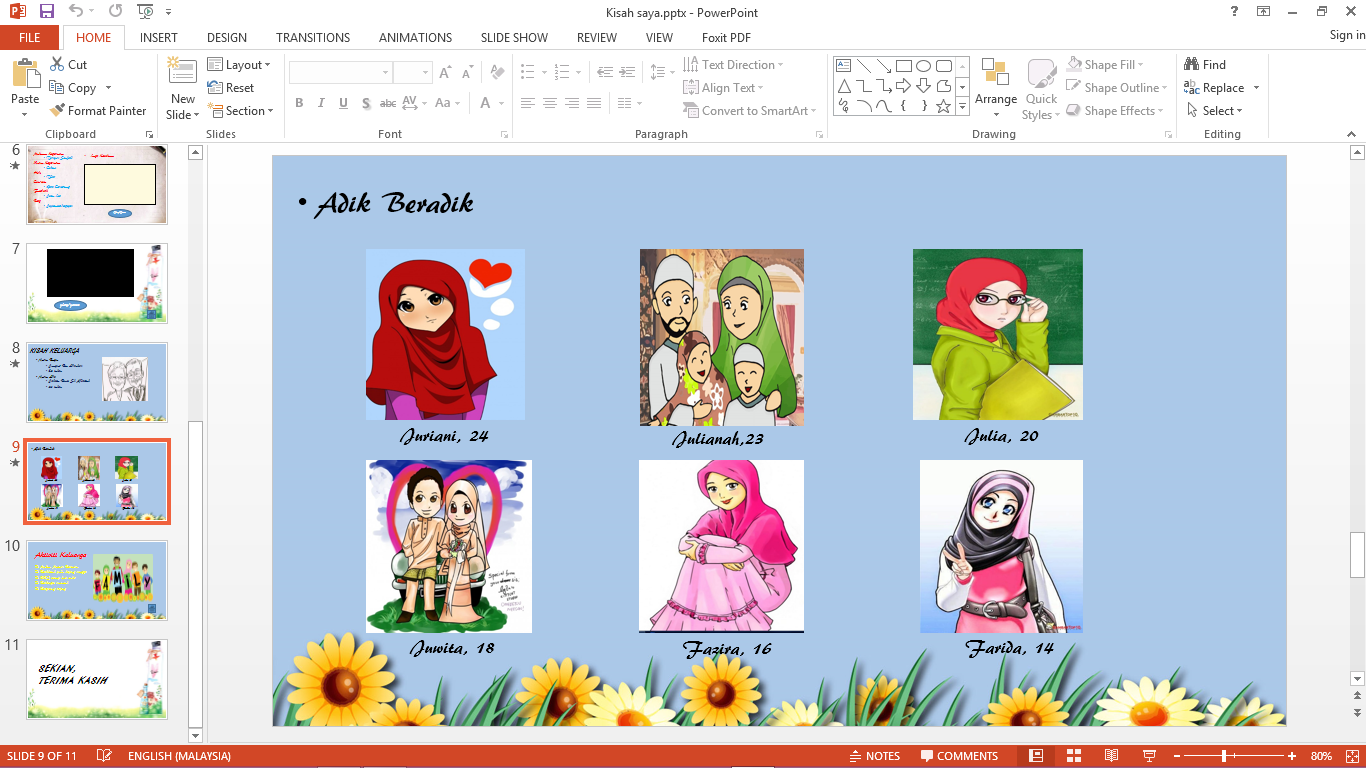1366x768 pixels.
Task: Toggle Strikethrough formatting
Action: tap(388, 103)
